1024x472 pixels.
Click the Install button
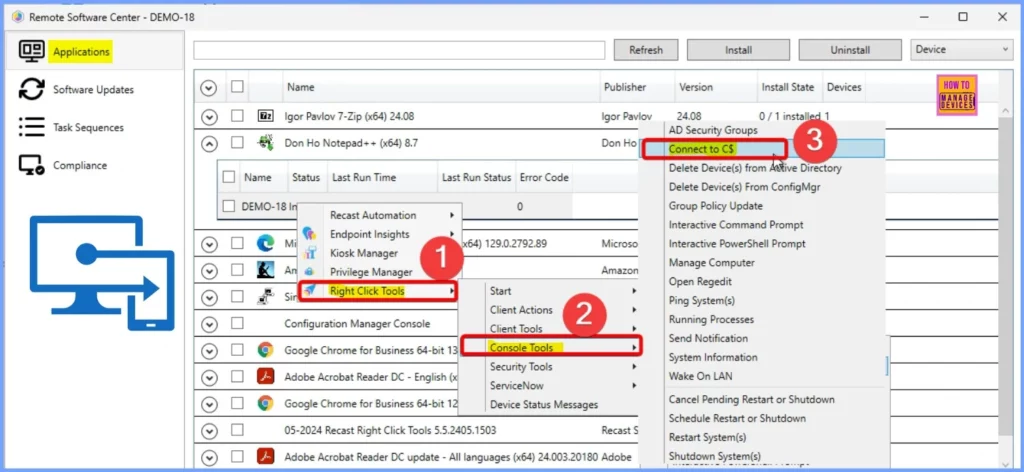(739, 50)
